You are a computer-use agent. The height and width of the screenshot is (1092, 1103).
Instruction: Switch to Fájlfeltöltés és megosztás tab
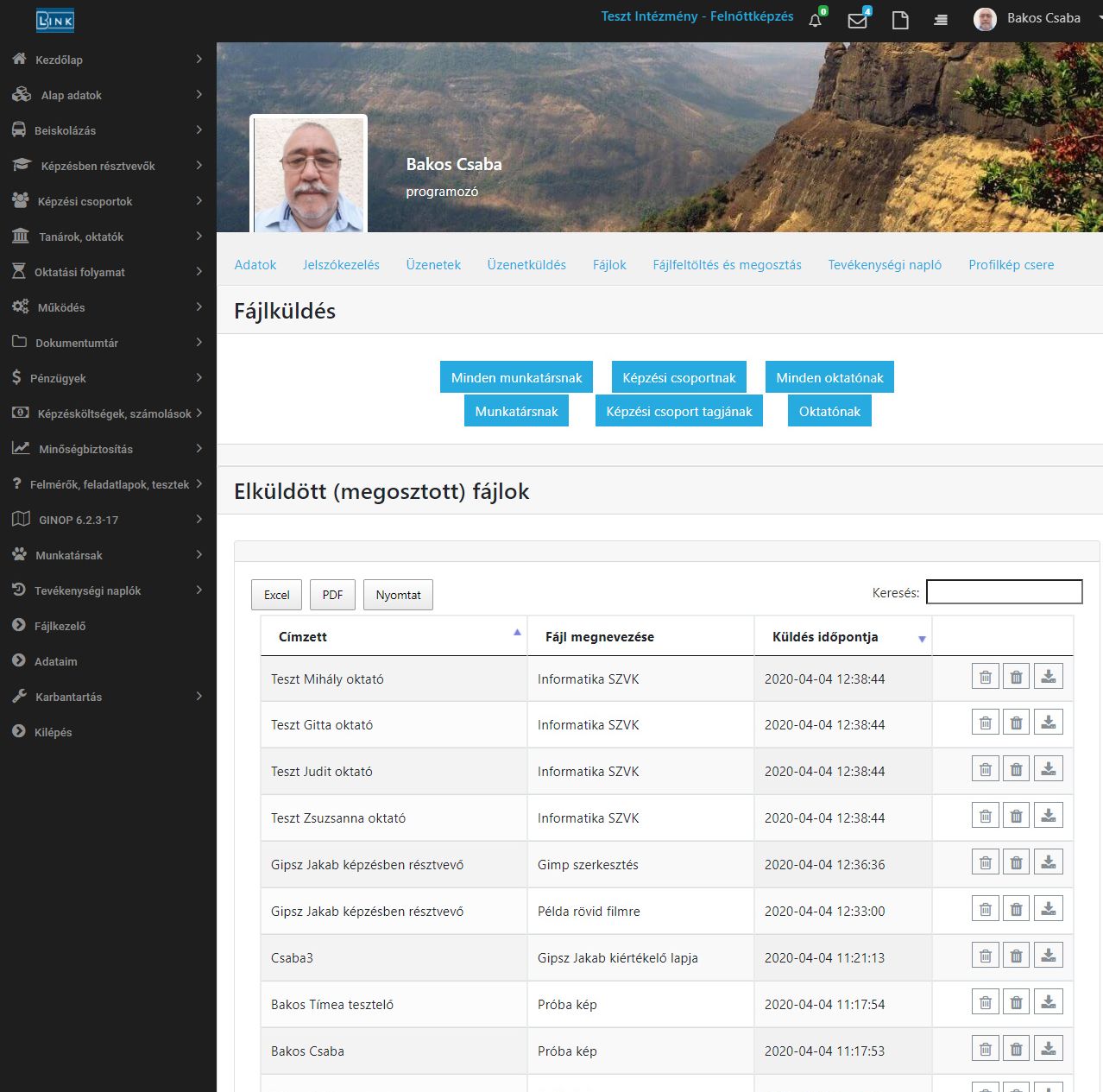click(727, 265)
